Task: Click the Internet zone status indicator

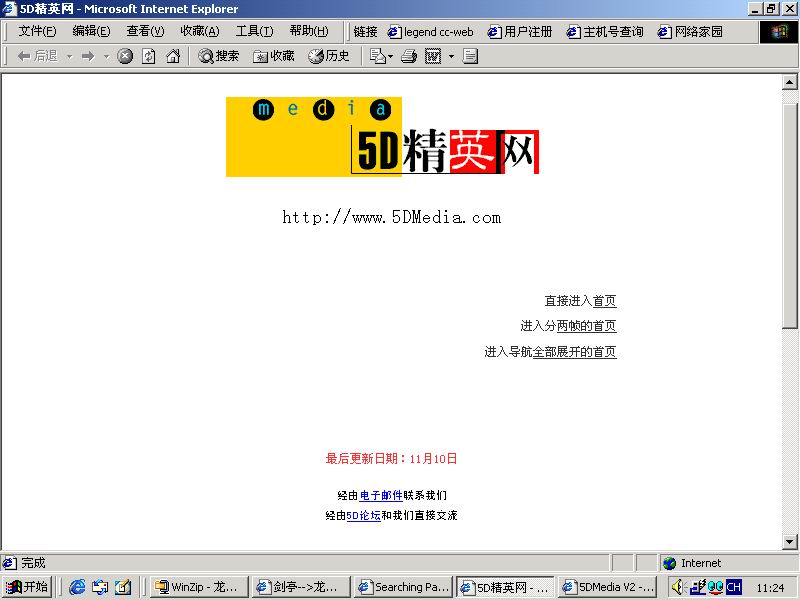Action: [692, 563]
